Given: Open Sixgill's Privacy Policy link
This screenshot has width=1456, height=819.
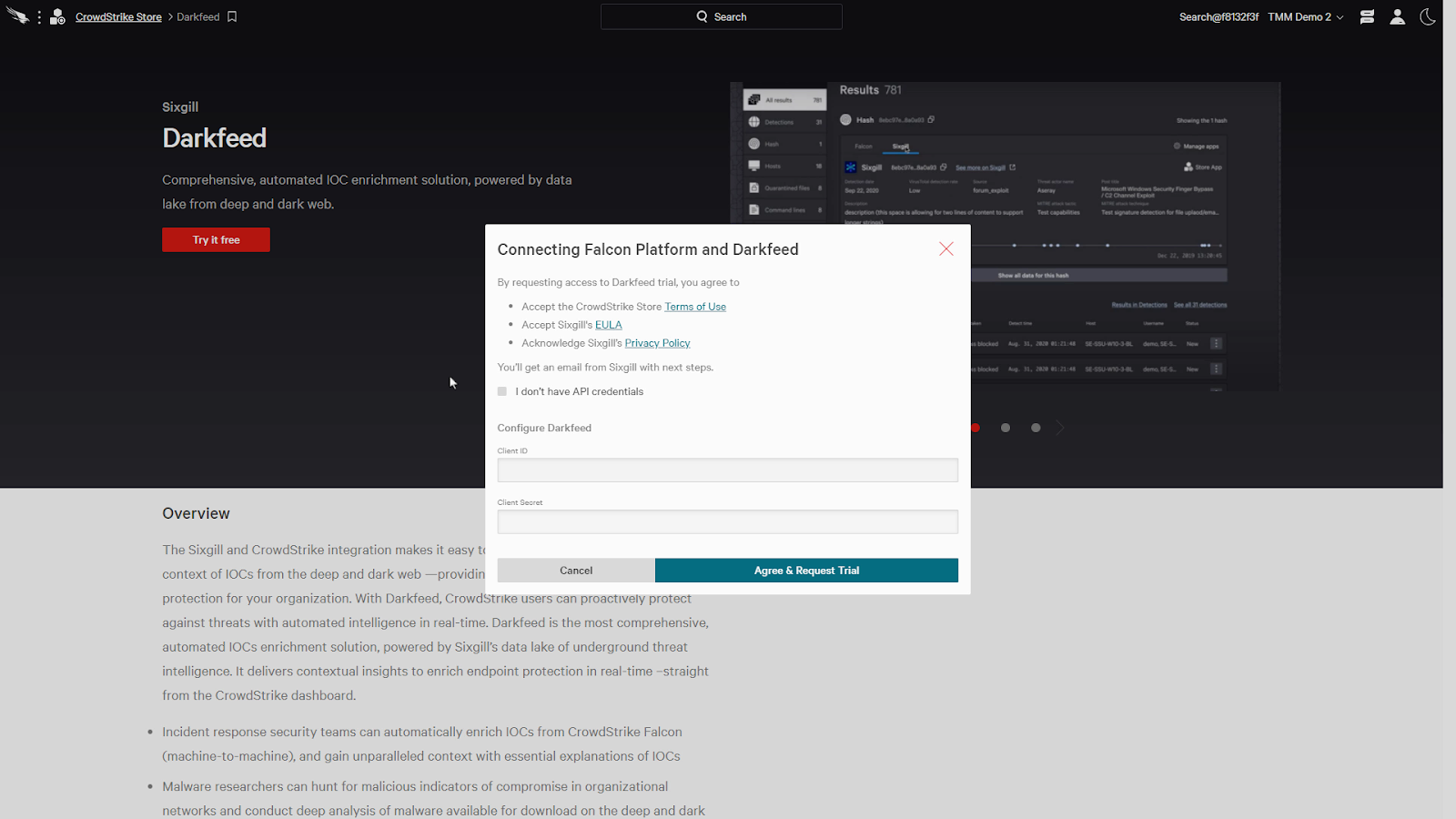Looking at the screenshot, I should click(657, 343).
